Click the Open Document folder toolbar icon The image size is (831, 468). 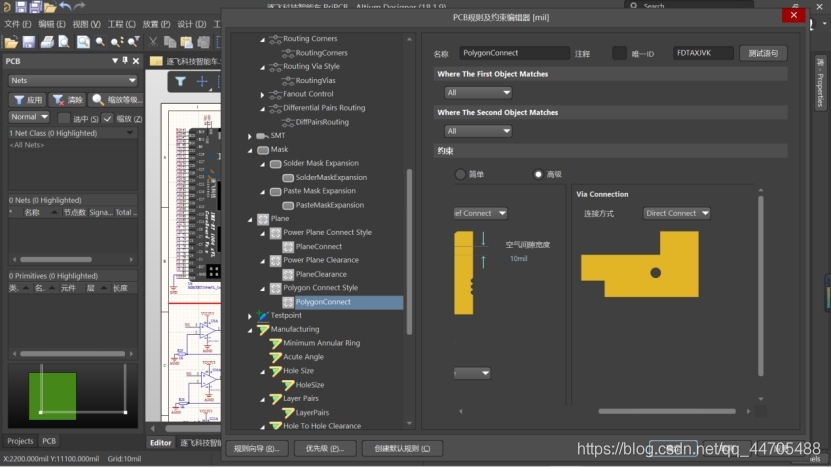[x=11, y=42]
